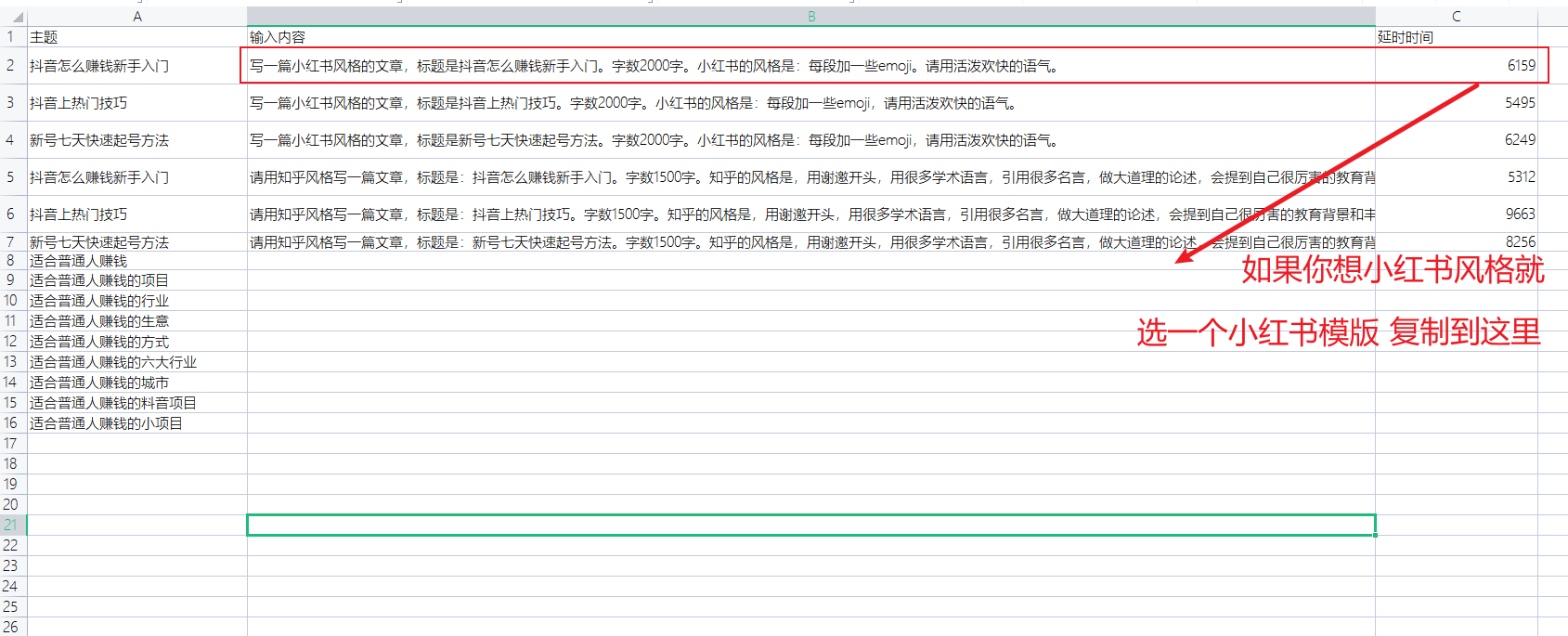Select row header 12
Image resolution: width=1568 pixels, height=636 pixels.
(x=13, y=342)
